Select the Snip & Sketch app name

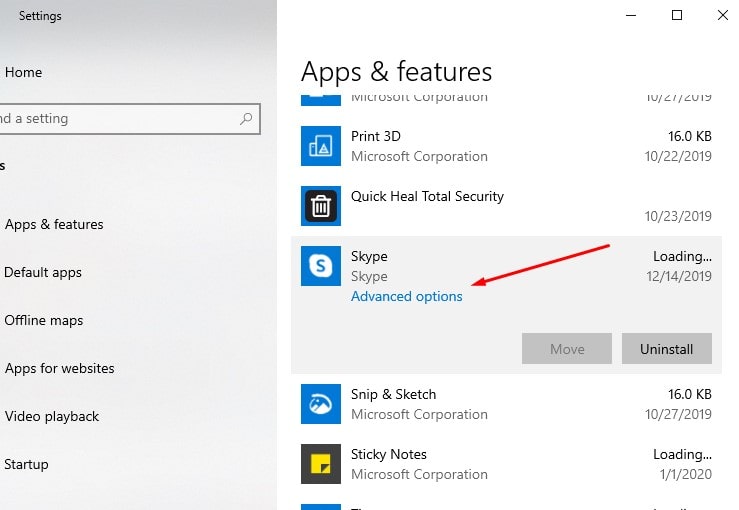pos(393,394)
